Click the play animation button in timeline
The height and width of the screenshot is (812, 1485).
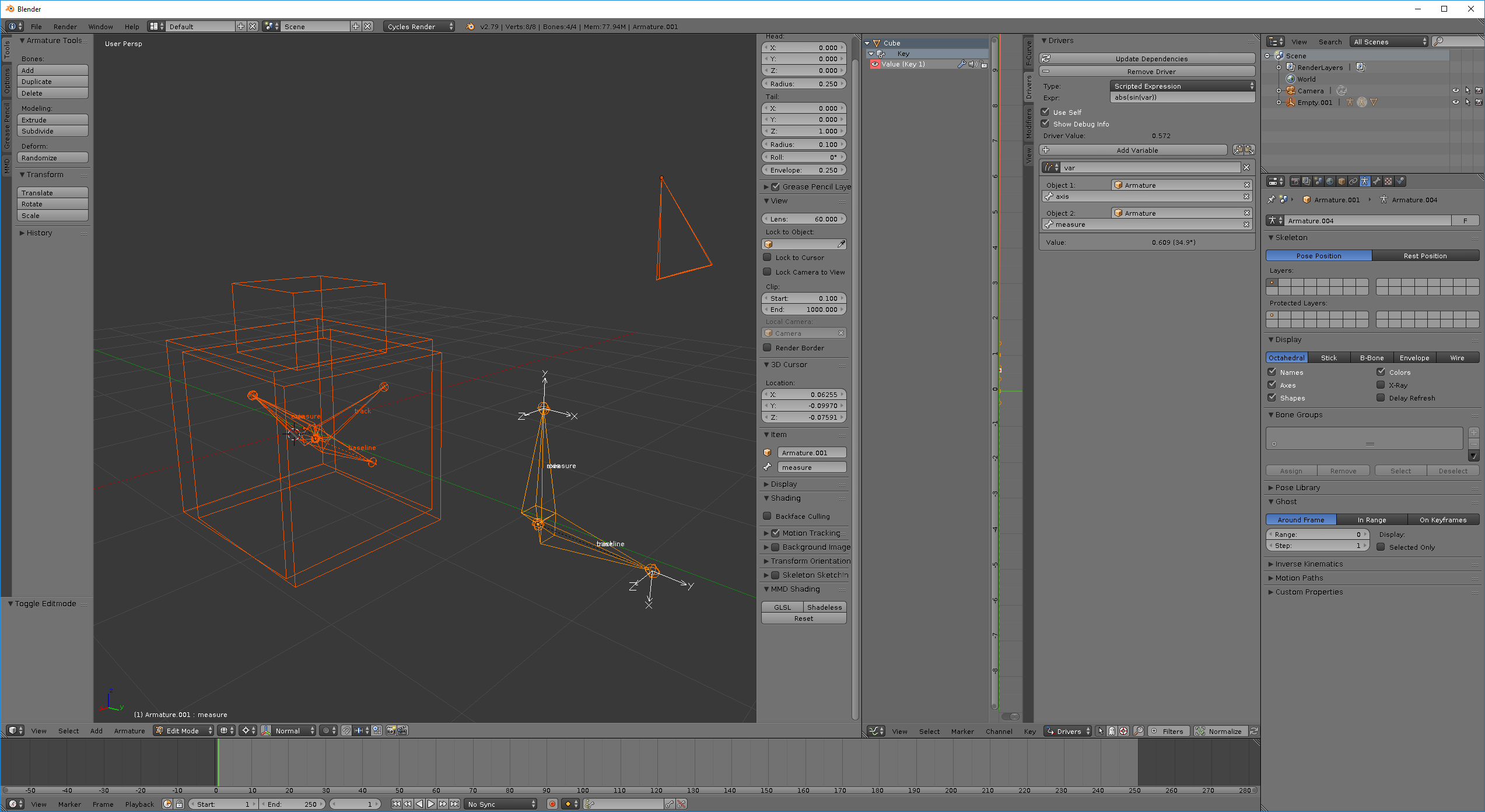431,804
